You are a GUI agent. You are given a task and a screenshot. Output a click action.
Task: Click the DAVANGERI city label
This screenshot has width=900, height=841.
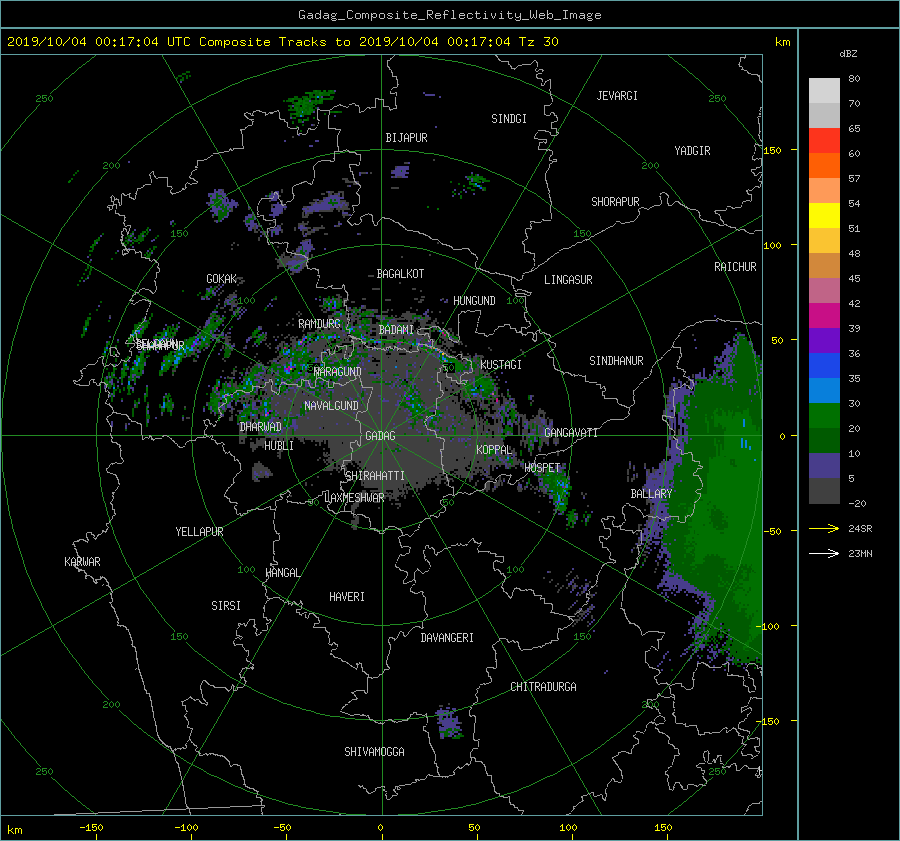[x=447, y=638]
